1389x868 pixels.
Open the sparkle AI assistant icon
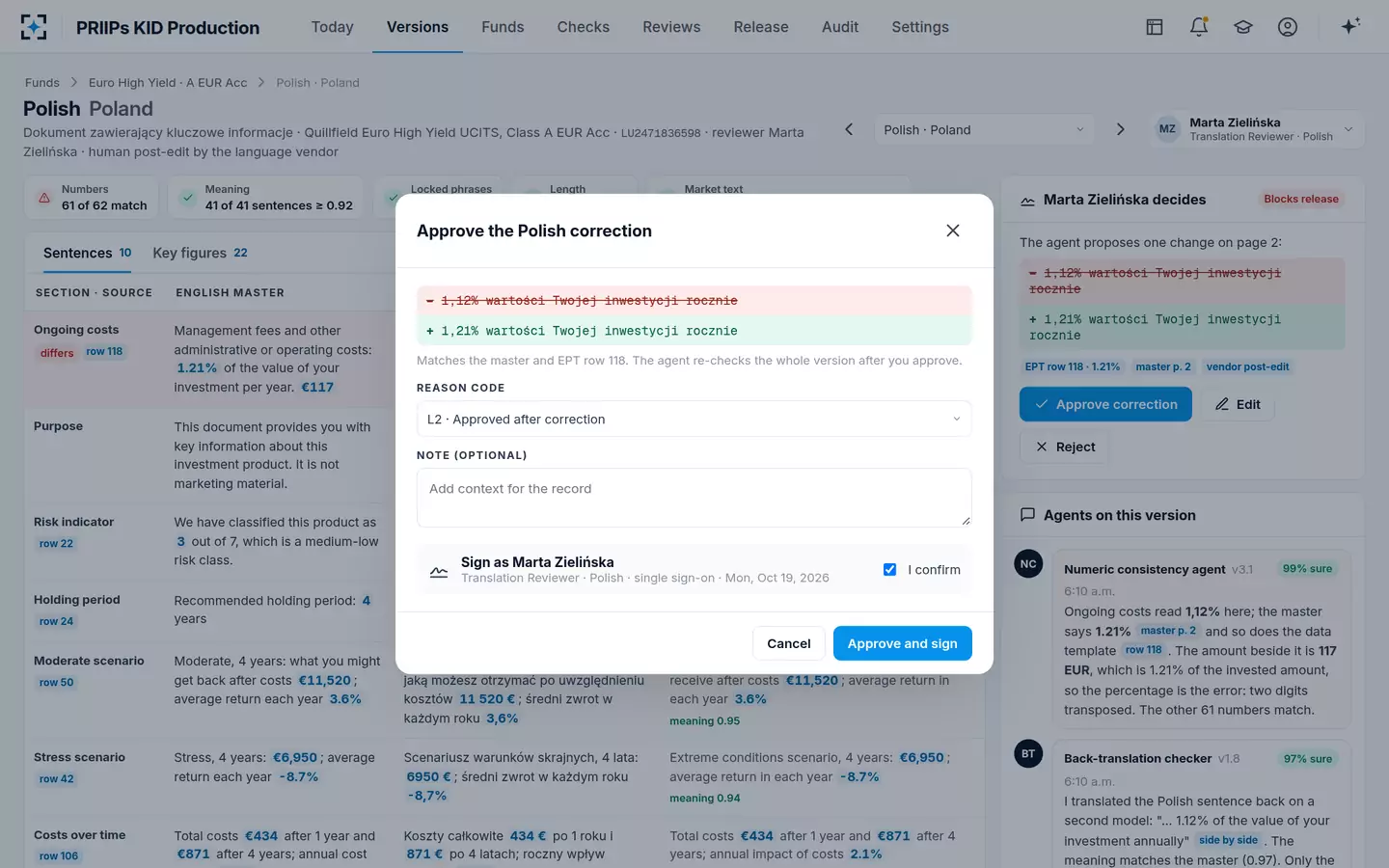[x=1350, y=27]
